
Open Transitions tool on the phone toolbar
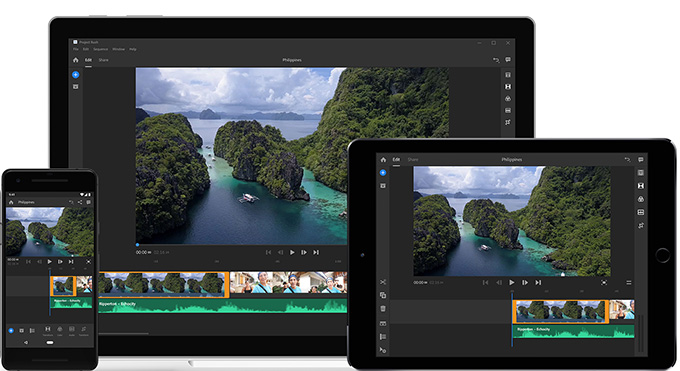[x=48, y=331]
